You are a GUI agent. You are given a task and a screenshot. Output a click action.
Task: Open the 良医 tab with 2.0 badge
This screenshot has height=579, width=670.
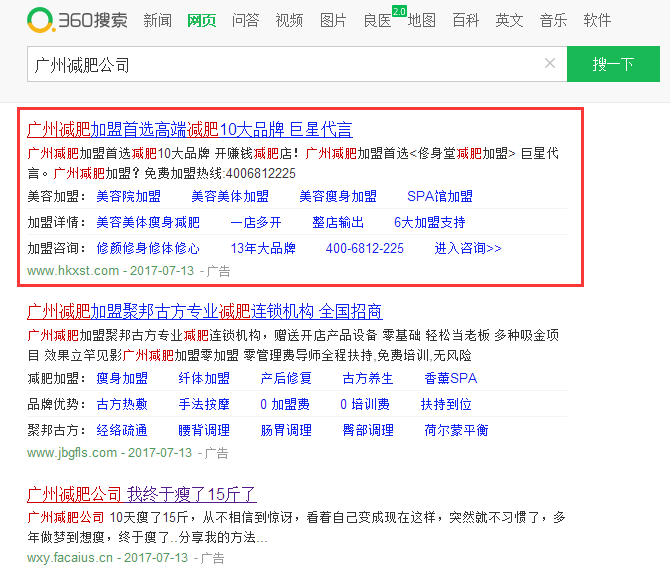[378, 20]
